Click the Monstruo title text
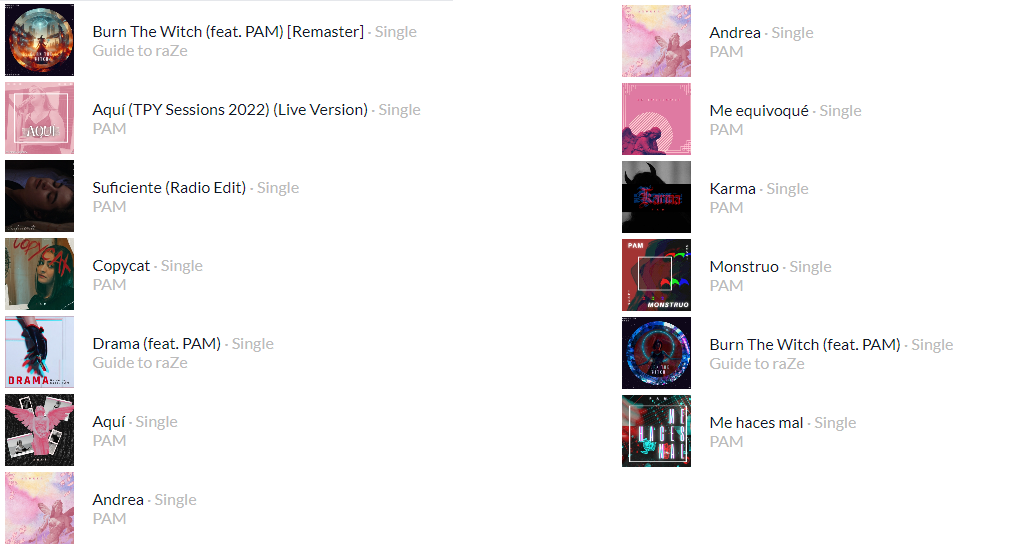 744,266
